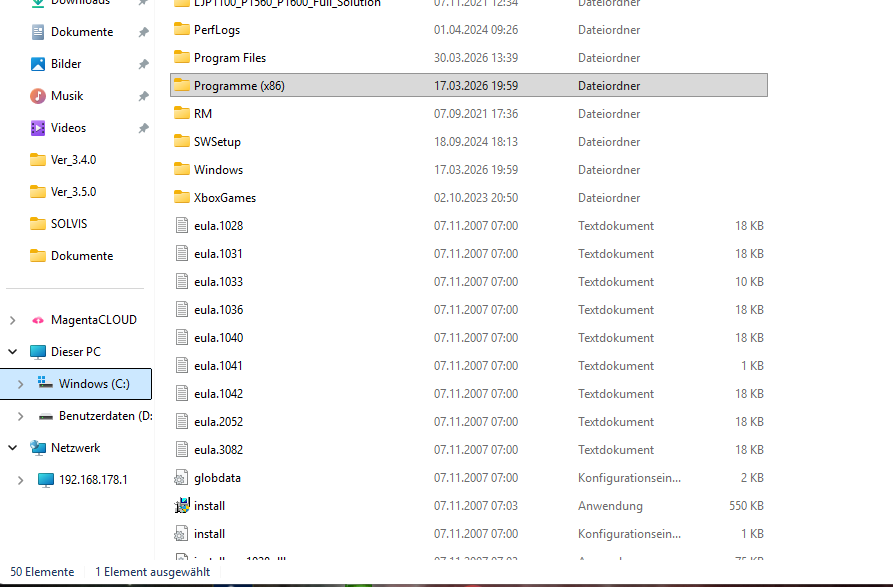Select the Benutzerdaten (D:) drive icon
Image resolution: width=893 pixels, height=587 pixels.
[x=46, y=416]
